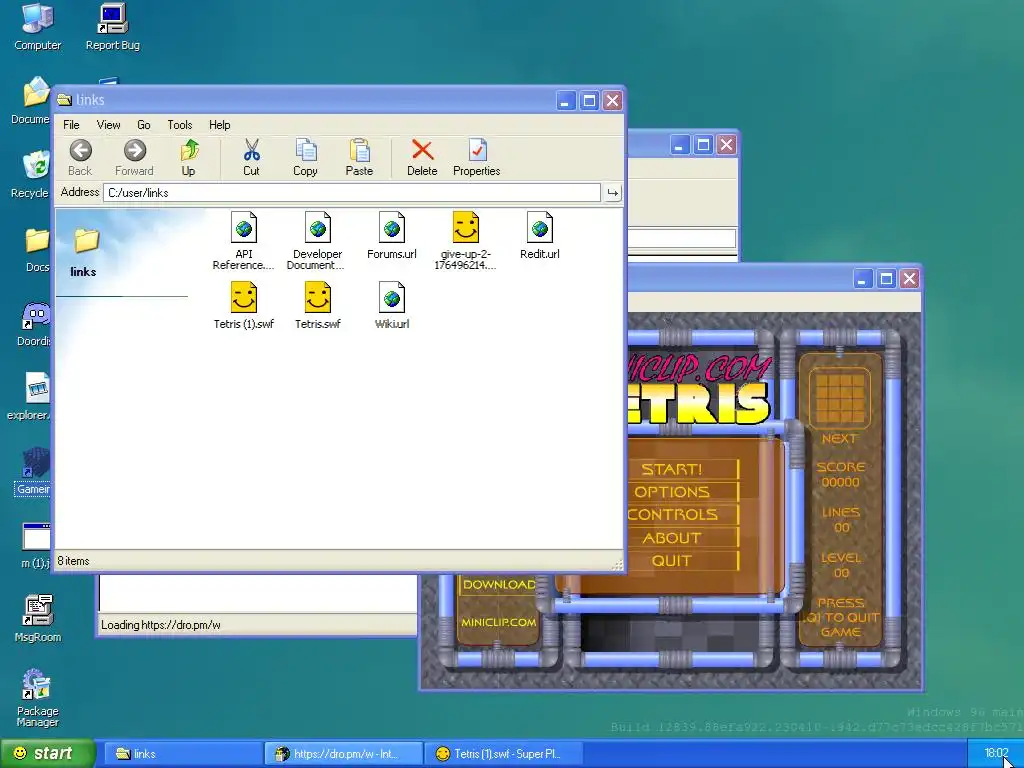The width and height of the screenshot is (1024, 768).
Task: Click the address bar go arrow button
Action: [x=613, y=193]
